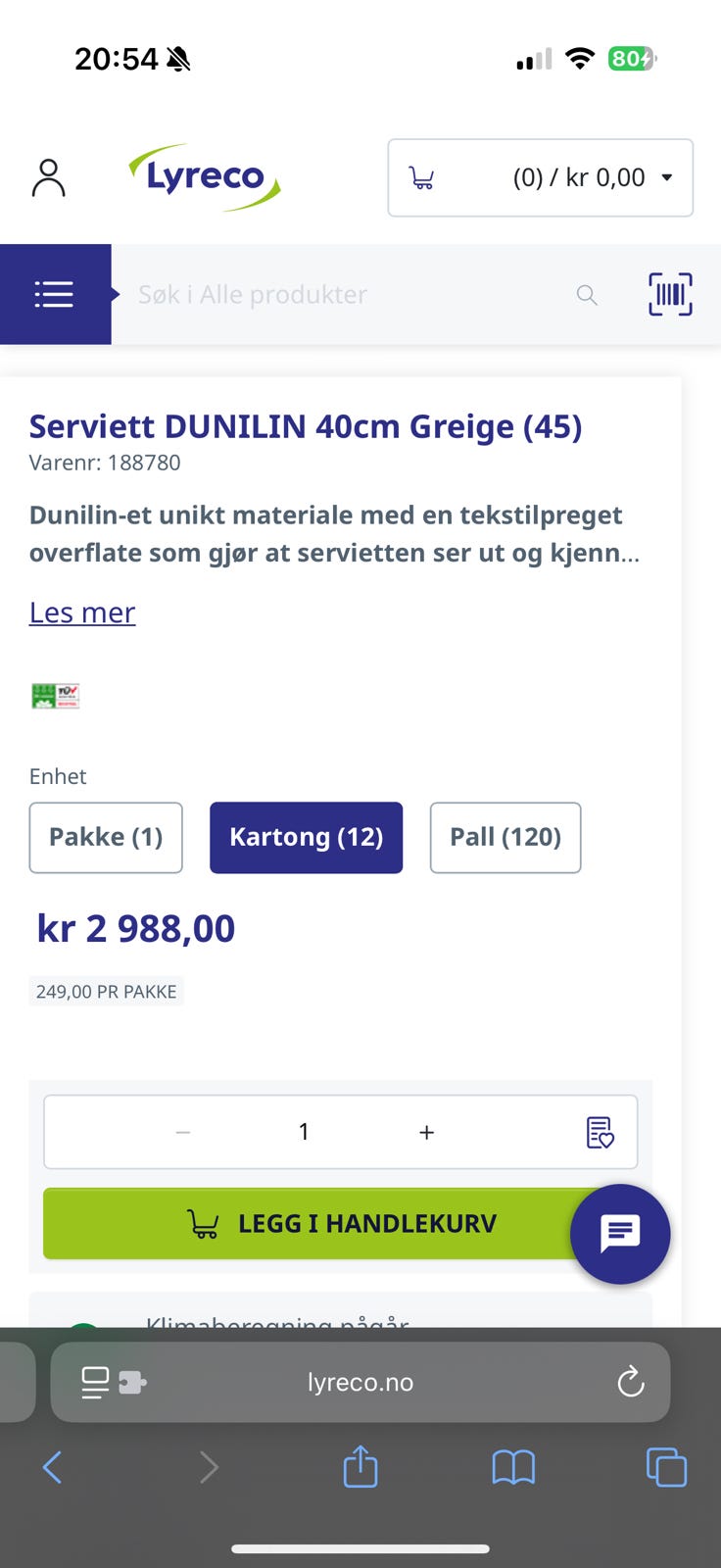
Task: Open the barcode scanner icon
Action: tap(670, 294)
